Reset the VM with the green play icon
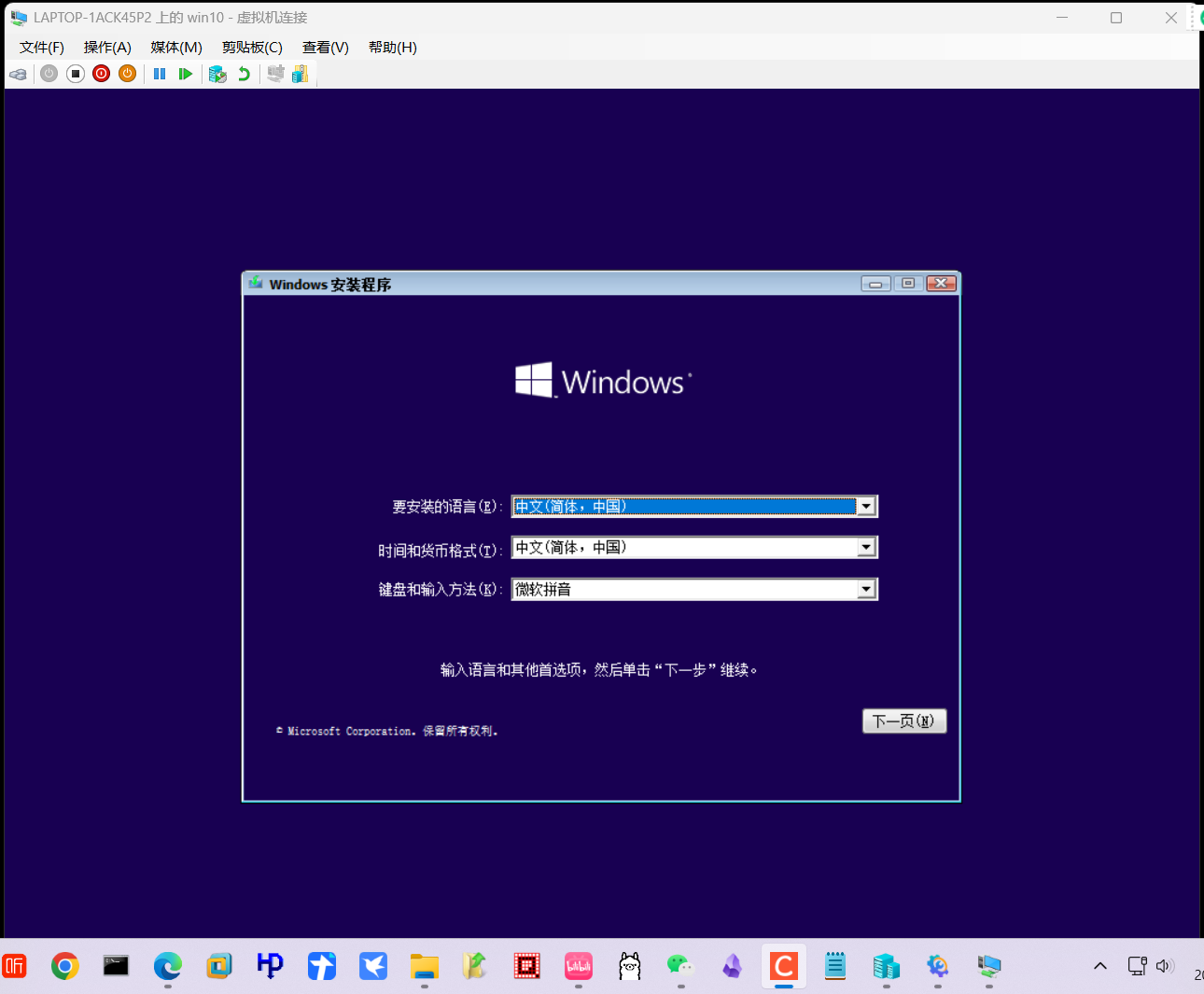Image resolution: width=1204 pixels, height=994 pixels. (186, 74)
